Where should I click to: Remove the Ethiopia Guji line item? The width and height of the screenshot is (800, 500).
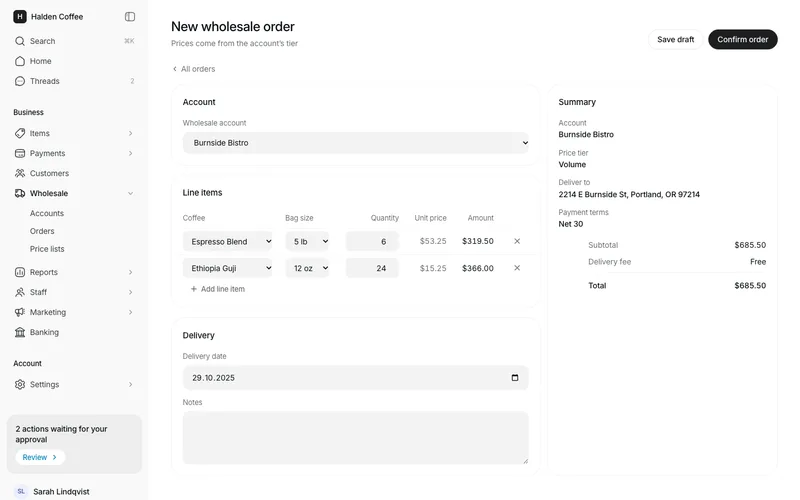(517, 268)
